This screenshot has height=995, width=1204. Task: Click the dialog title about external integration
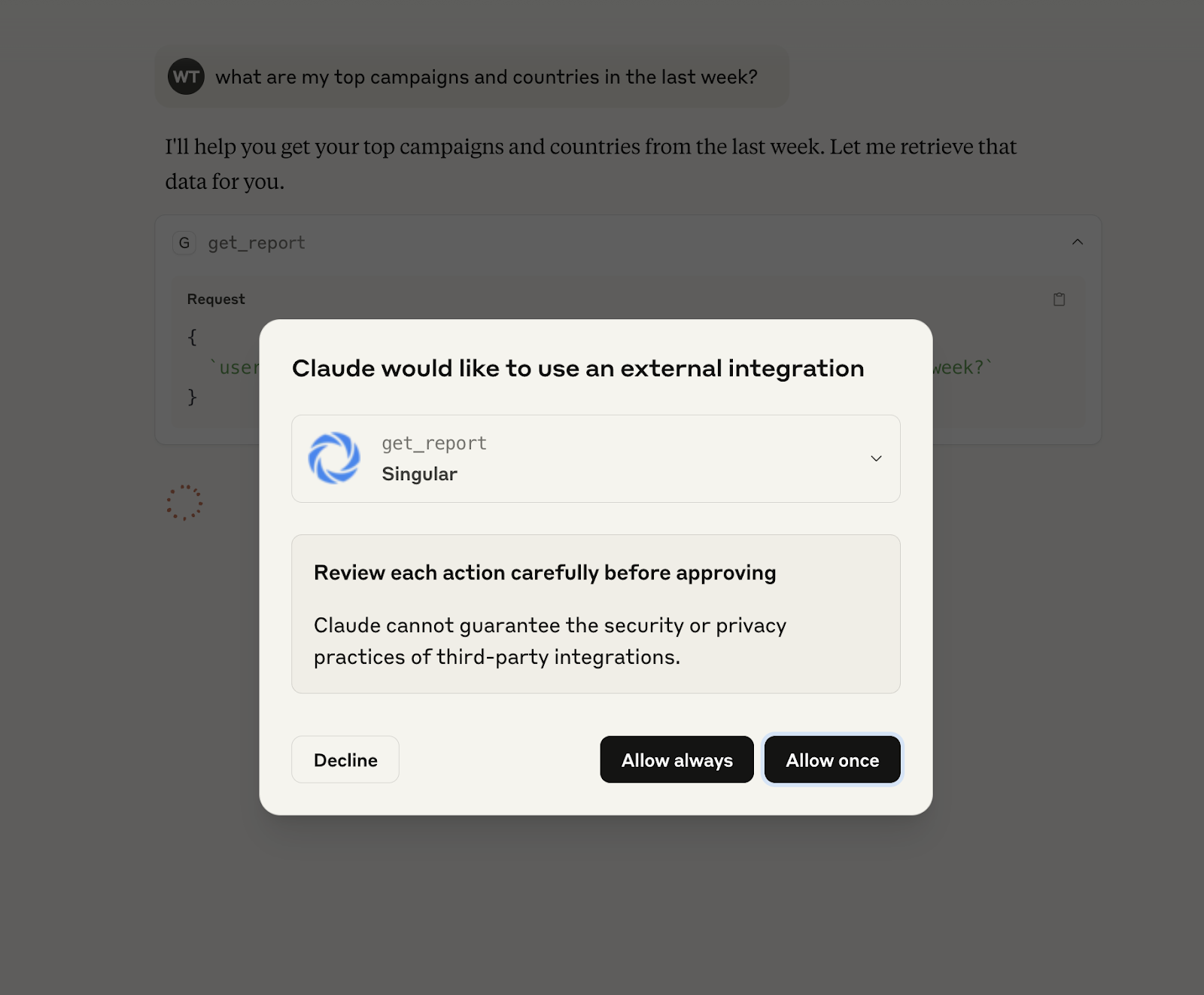point(578,369)
